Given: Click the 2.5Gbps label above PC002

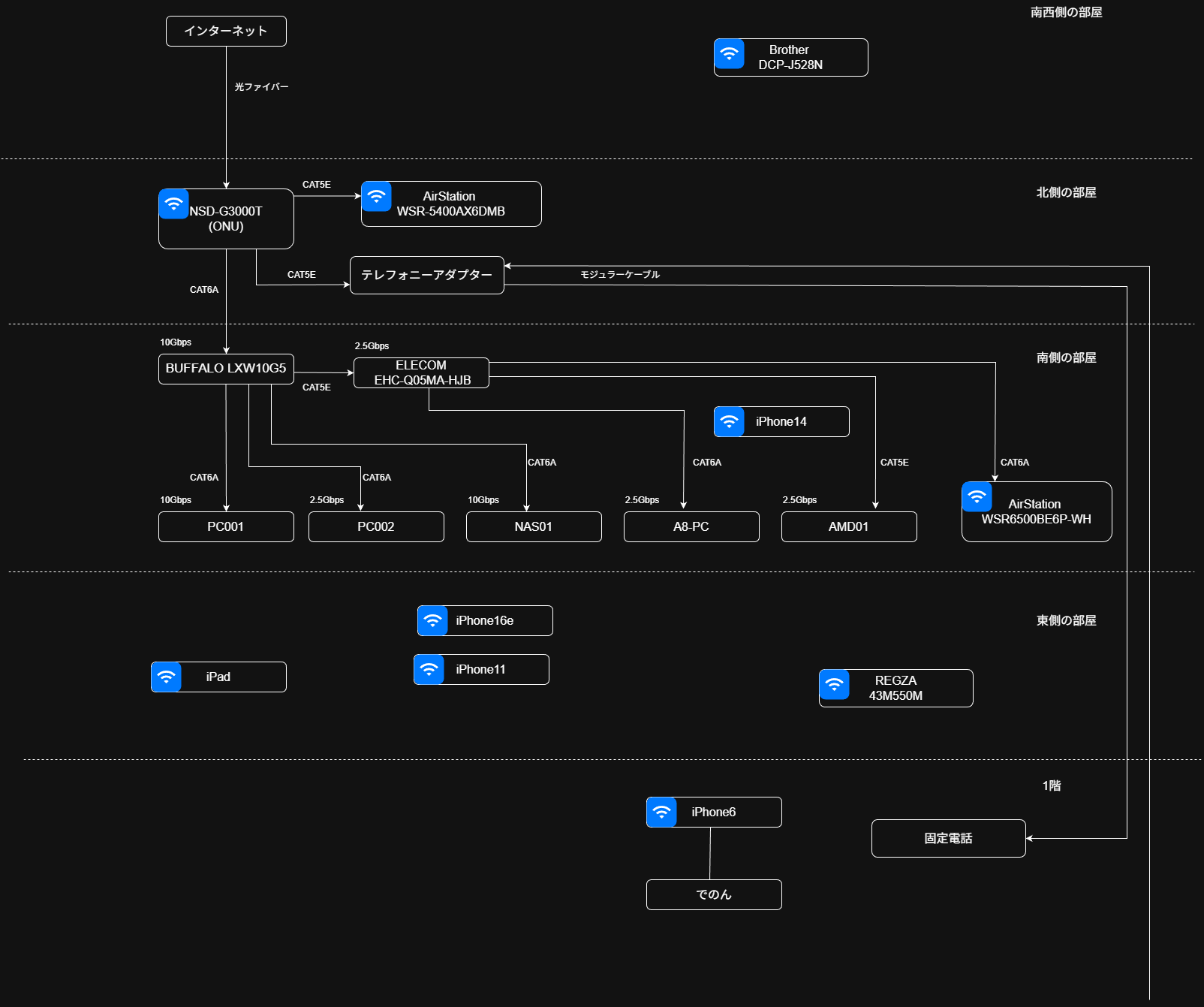Looking at the screenshot, I should pos(327,500).
